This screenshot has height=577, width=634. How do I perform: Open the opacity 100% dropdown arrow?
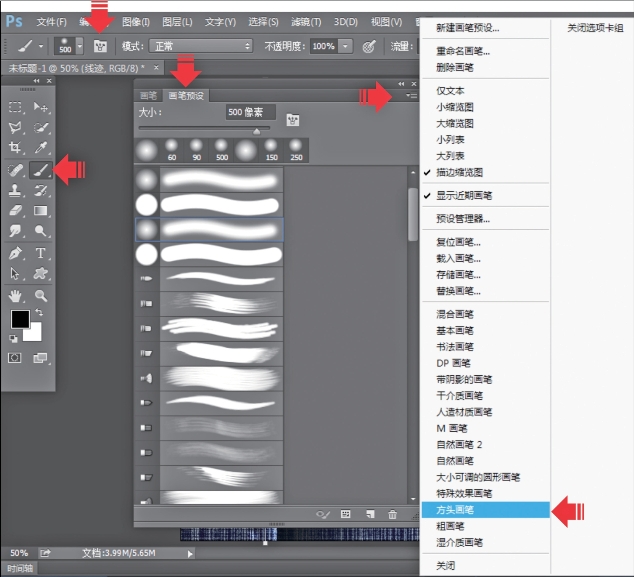pyautogui.click(x=345, y=46)
